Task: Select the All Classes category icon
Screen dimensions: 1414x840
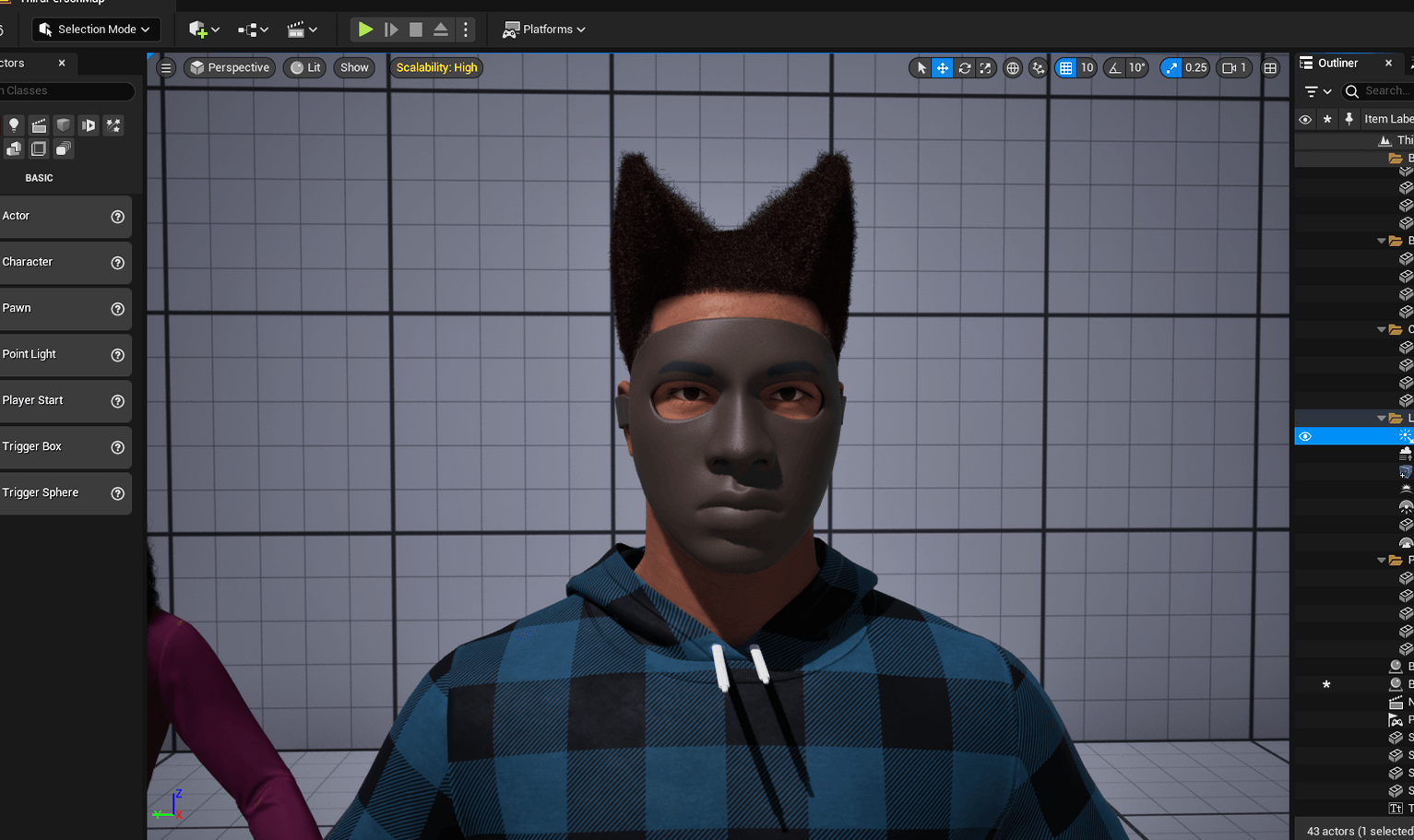Action: point(64,148)
